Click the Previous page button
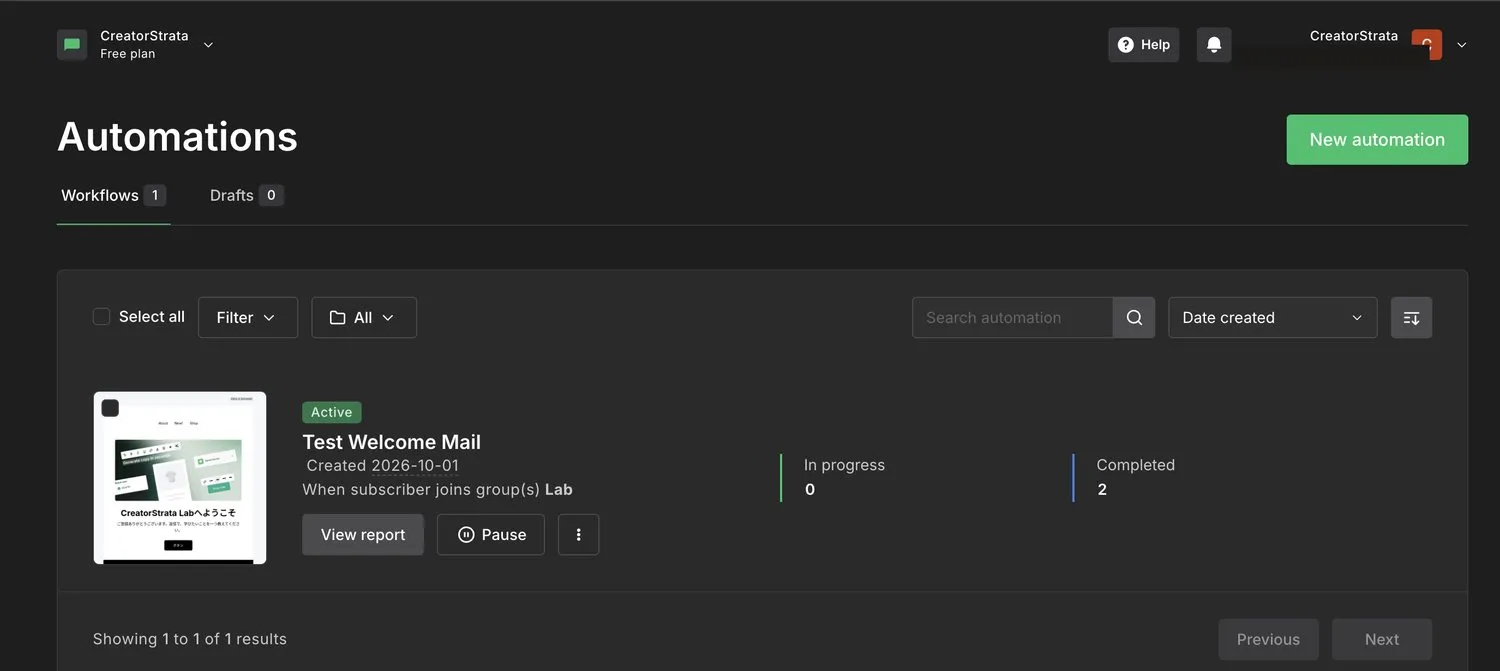 (1268, 639)
